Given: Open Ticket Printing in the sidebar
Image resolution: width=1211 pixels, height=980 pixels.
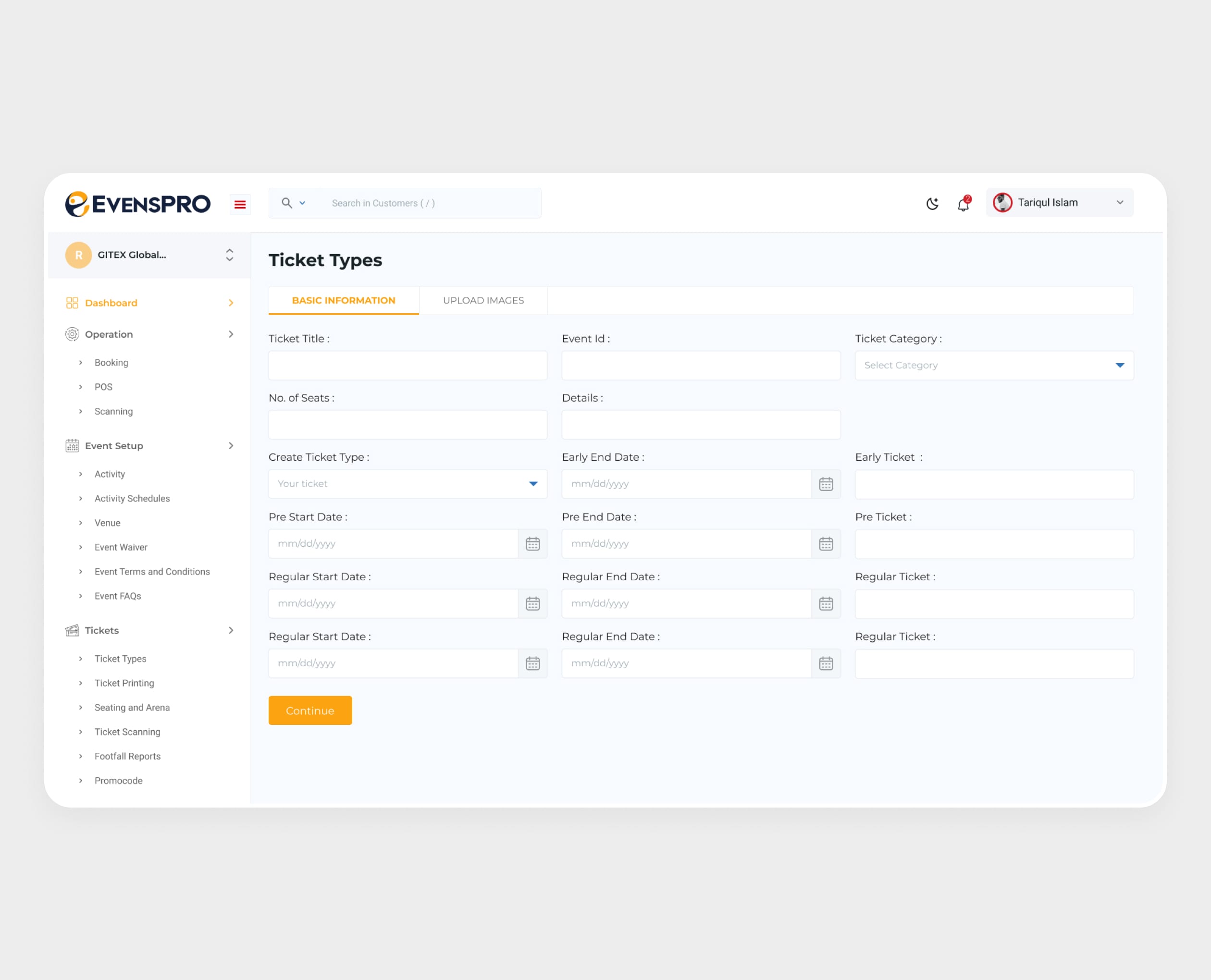Looking at the screenshot, I should click(124, 683).
